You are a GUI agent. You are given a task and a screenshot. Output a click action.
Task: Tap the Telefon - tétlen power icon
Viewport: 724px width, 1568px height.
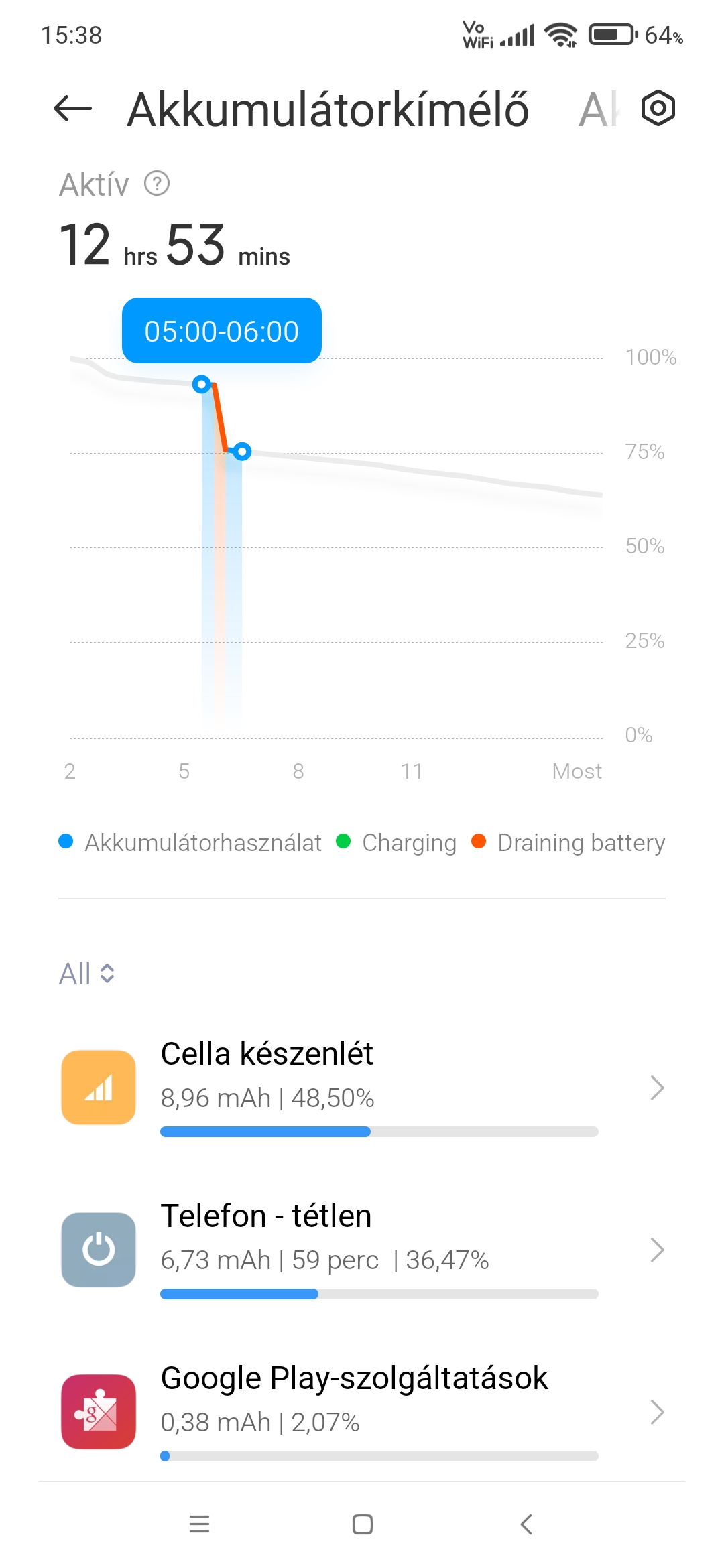(99, 1249)
